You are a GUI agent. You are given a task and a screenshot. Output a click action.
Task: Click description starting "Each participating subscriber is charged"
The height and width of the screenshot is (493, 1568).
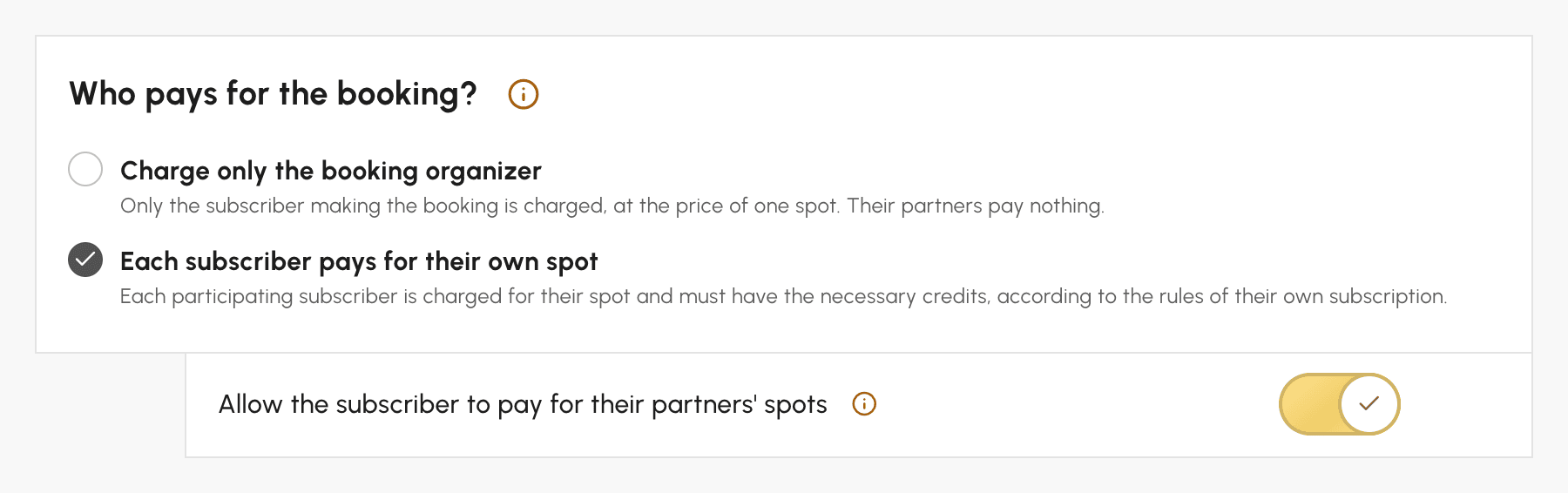783,296
